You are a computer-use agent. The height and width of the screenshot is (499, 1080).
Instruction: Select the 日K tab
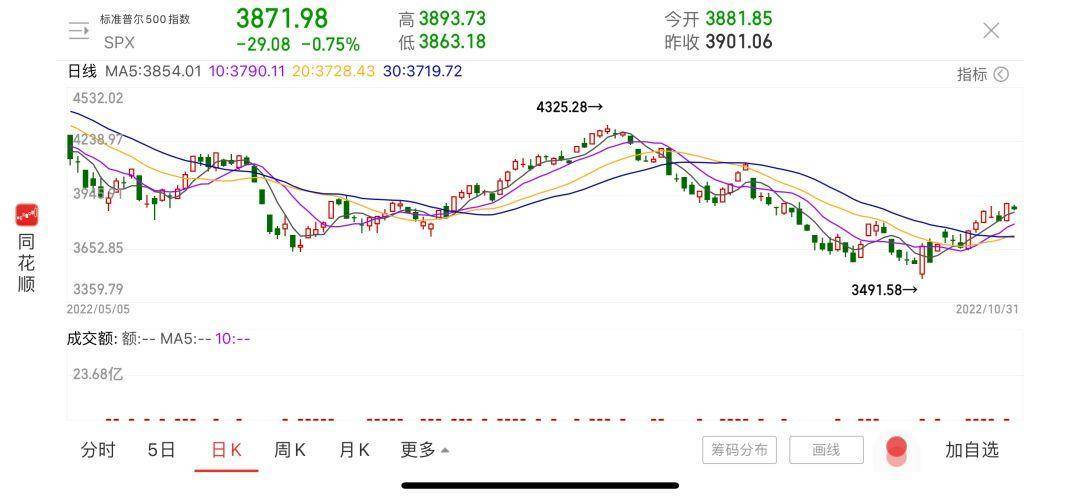pyautogui.click(x=226, y=450)
